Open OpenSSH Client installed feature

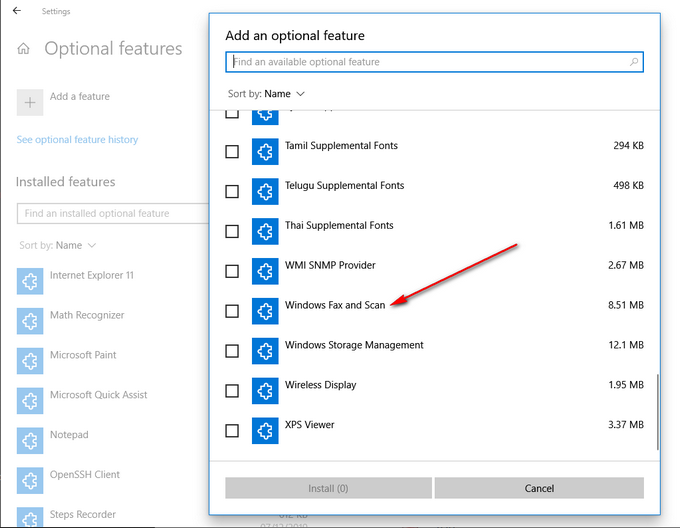tap(85, 475)
